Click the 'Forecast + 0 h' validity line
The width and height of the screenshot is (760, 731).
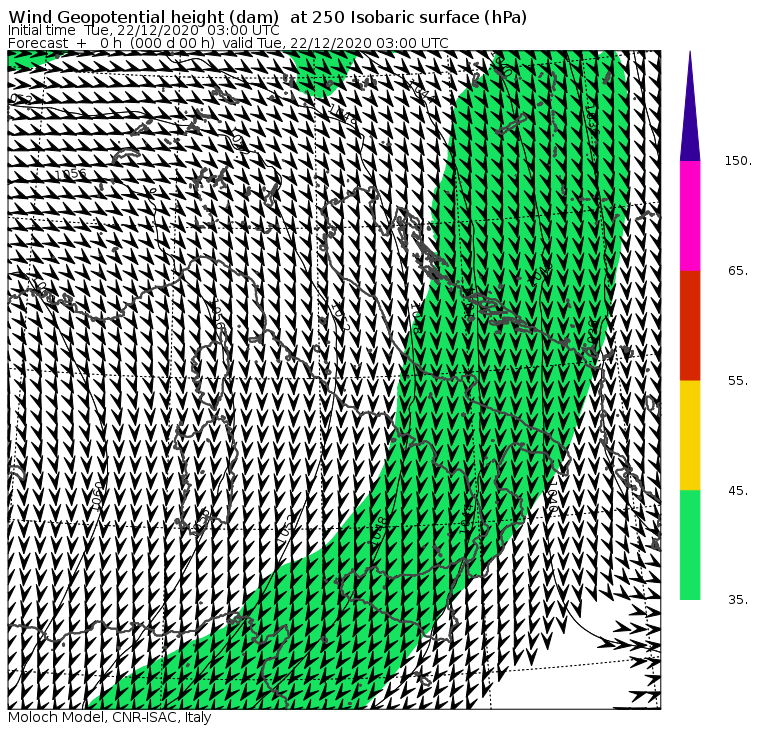tap(228, 43)
